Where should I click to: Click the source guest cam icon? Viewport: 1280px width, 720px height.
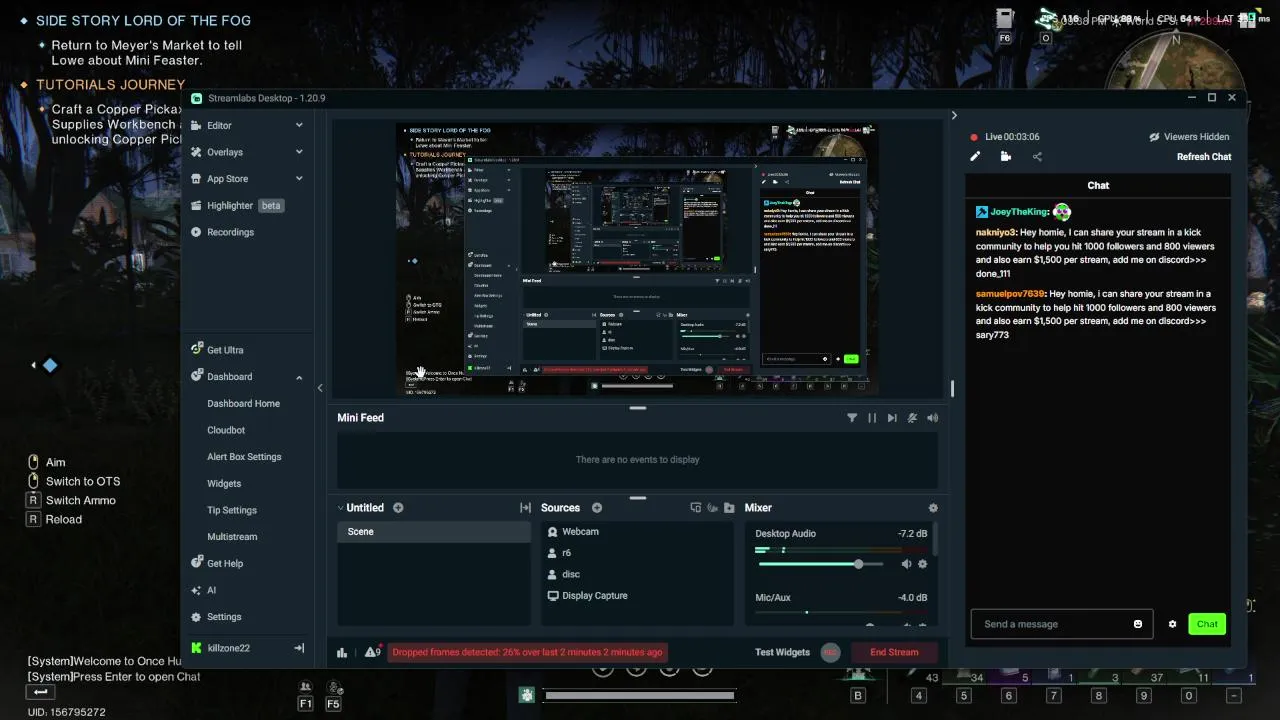(x=696, y=508)
